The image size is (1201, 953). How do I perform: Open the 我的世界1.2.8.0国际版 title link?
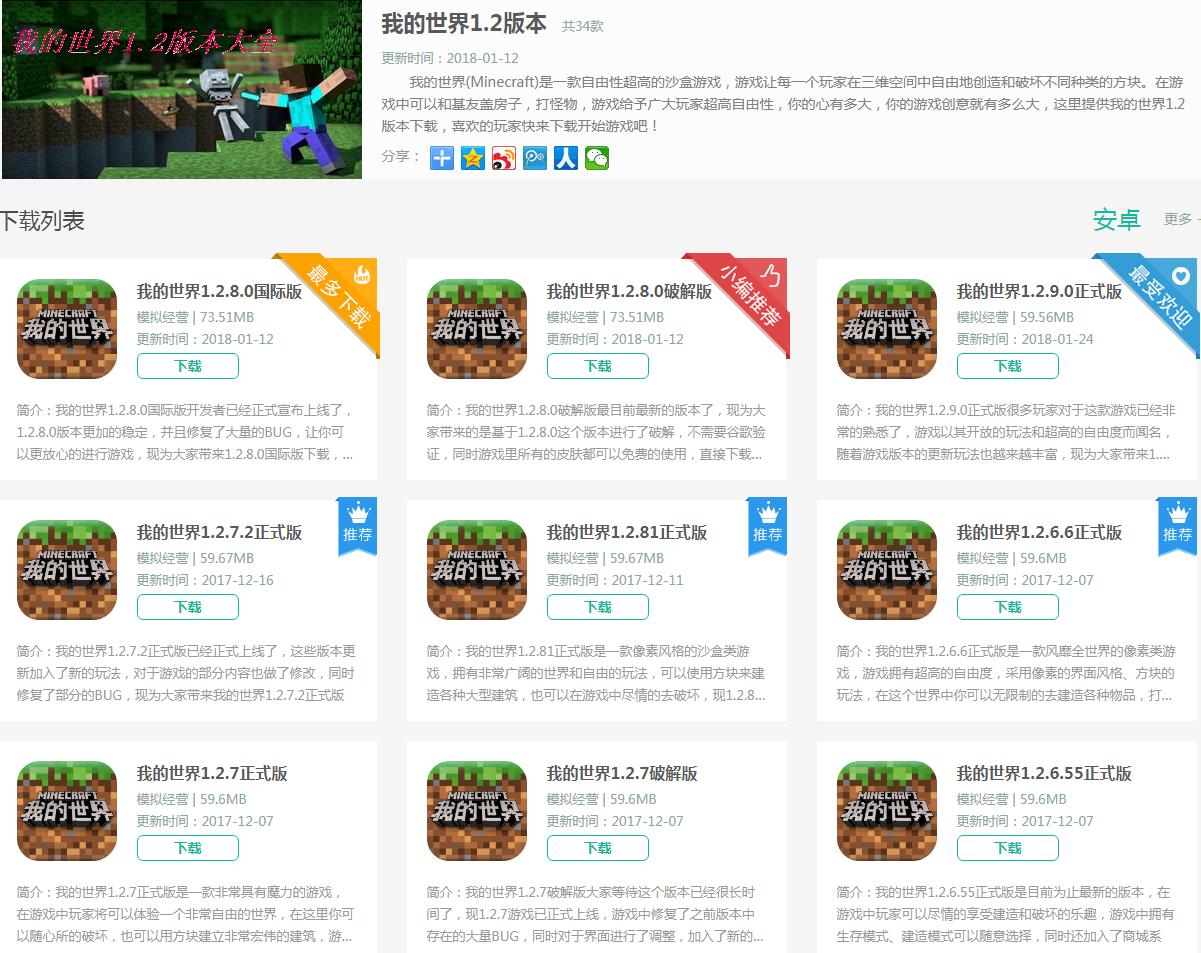[219, 292]
